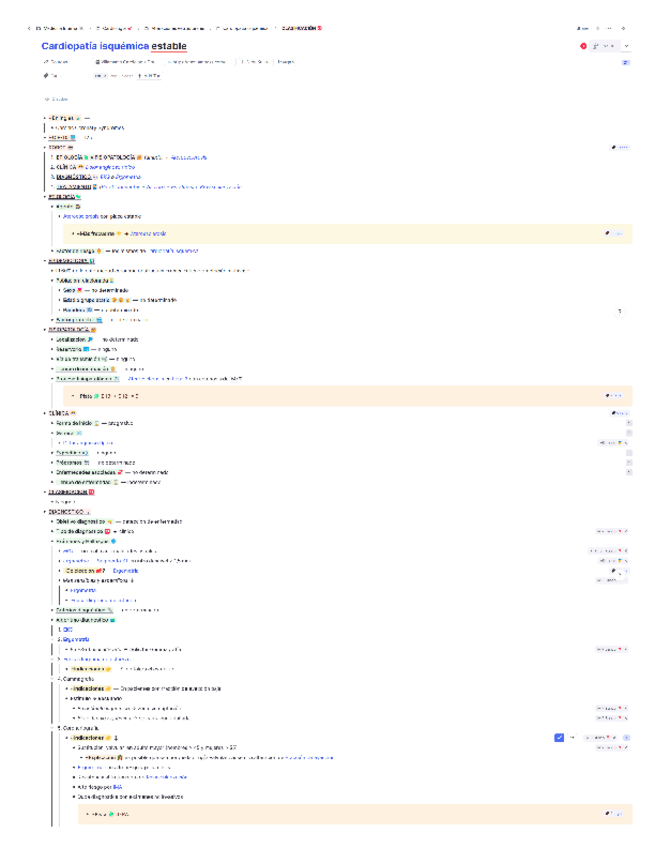Click the badge at right of the CLÍNICA heading
This screenshot has height=848, width=655.
pyautogui.click(x=619, y=412)
